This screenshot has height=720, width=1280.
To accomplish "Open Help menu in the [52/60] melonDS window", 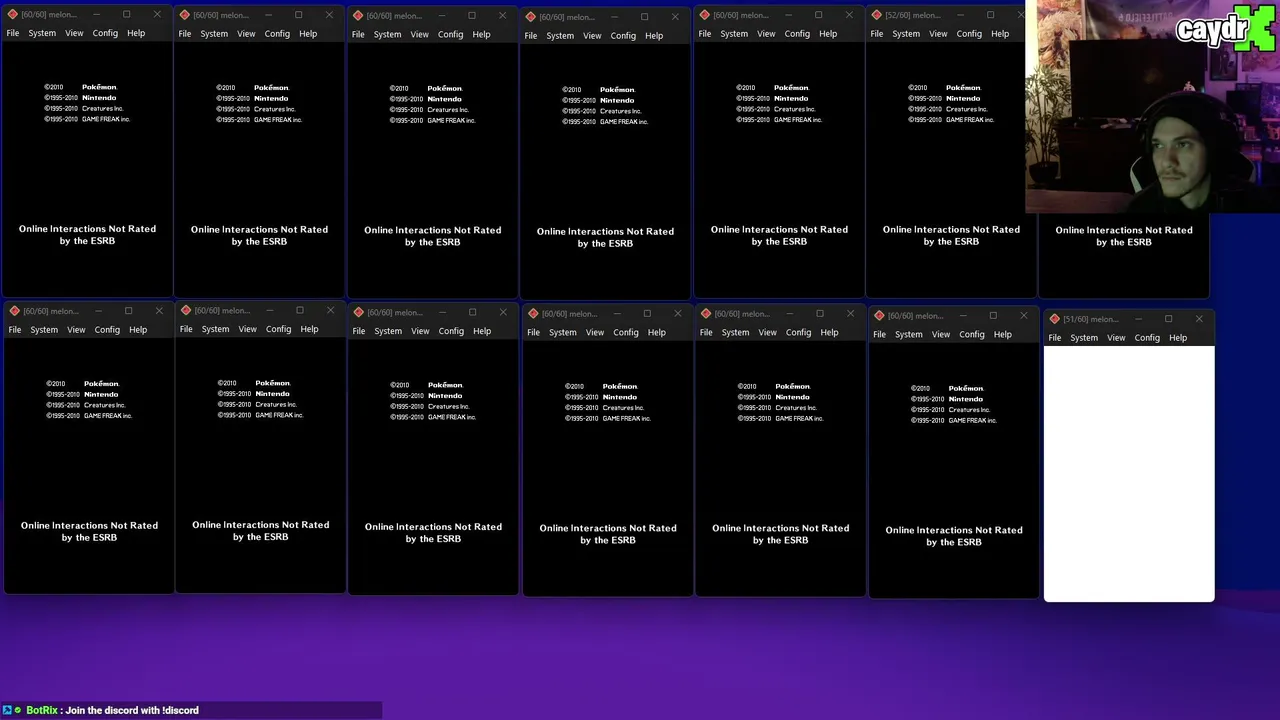I will point(1000,34).
